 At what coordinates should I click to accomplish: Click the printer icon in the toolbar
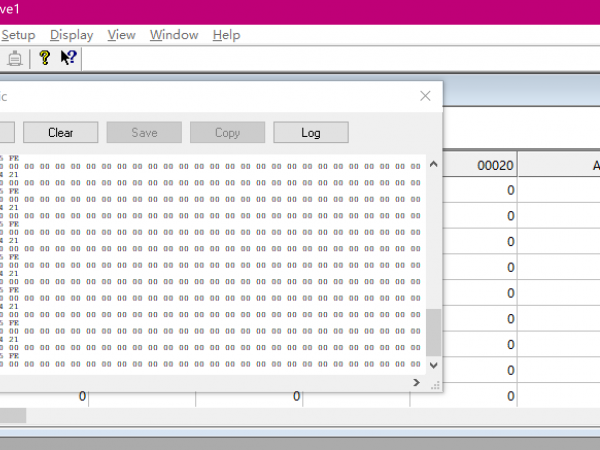tap(13, 58)
